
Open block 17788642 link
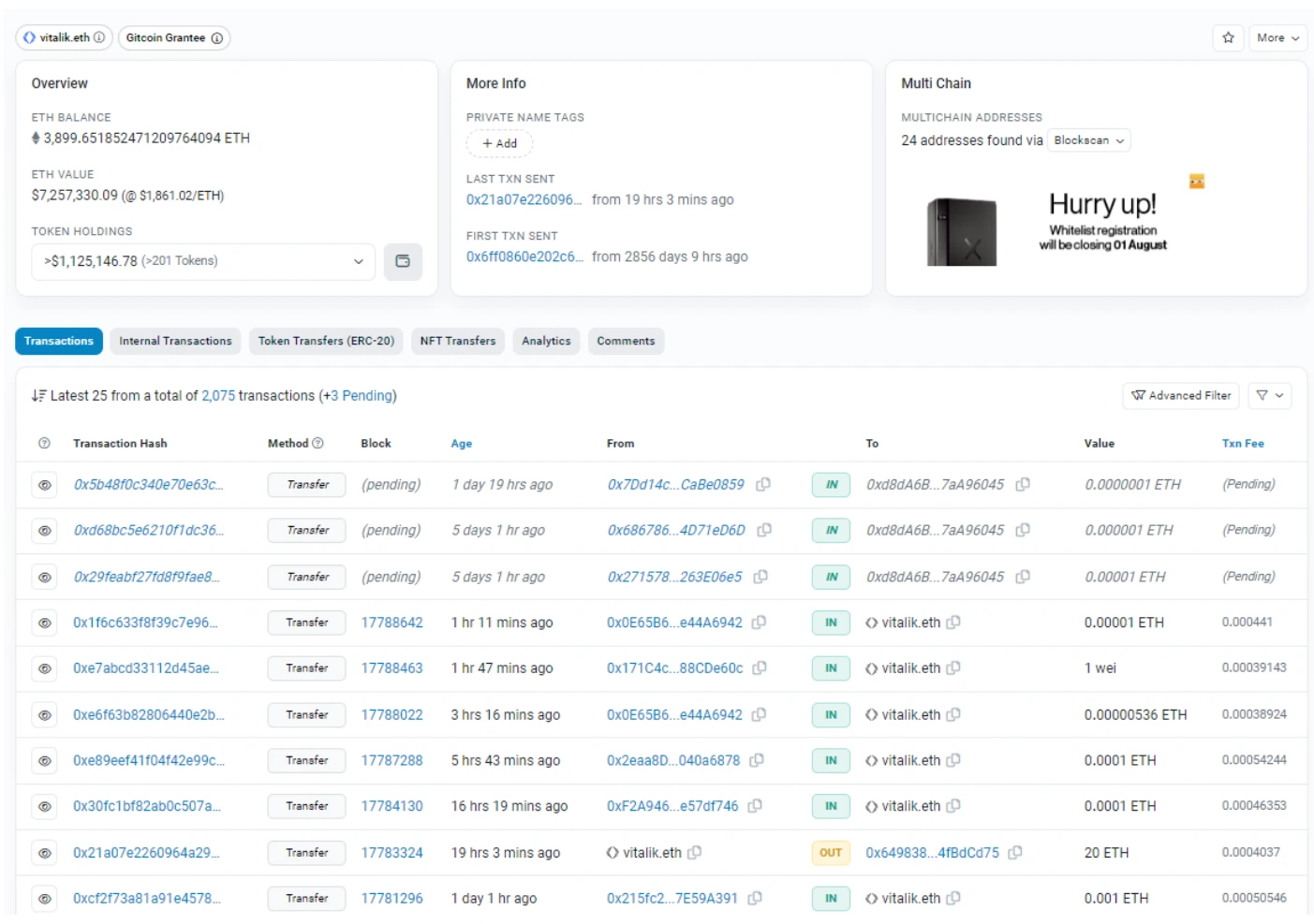391,623
